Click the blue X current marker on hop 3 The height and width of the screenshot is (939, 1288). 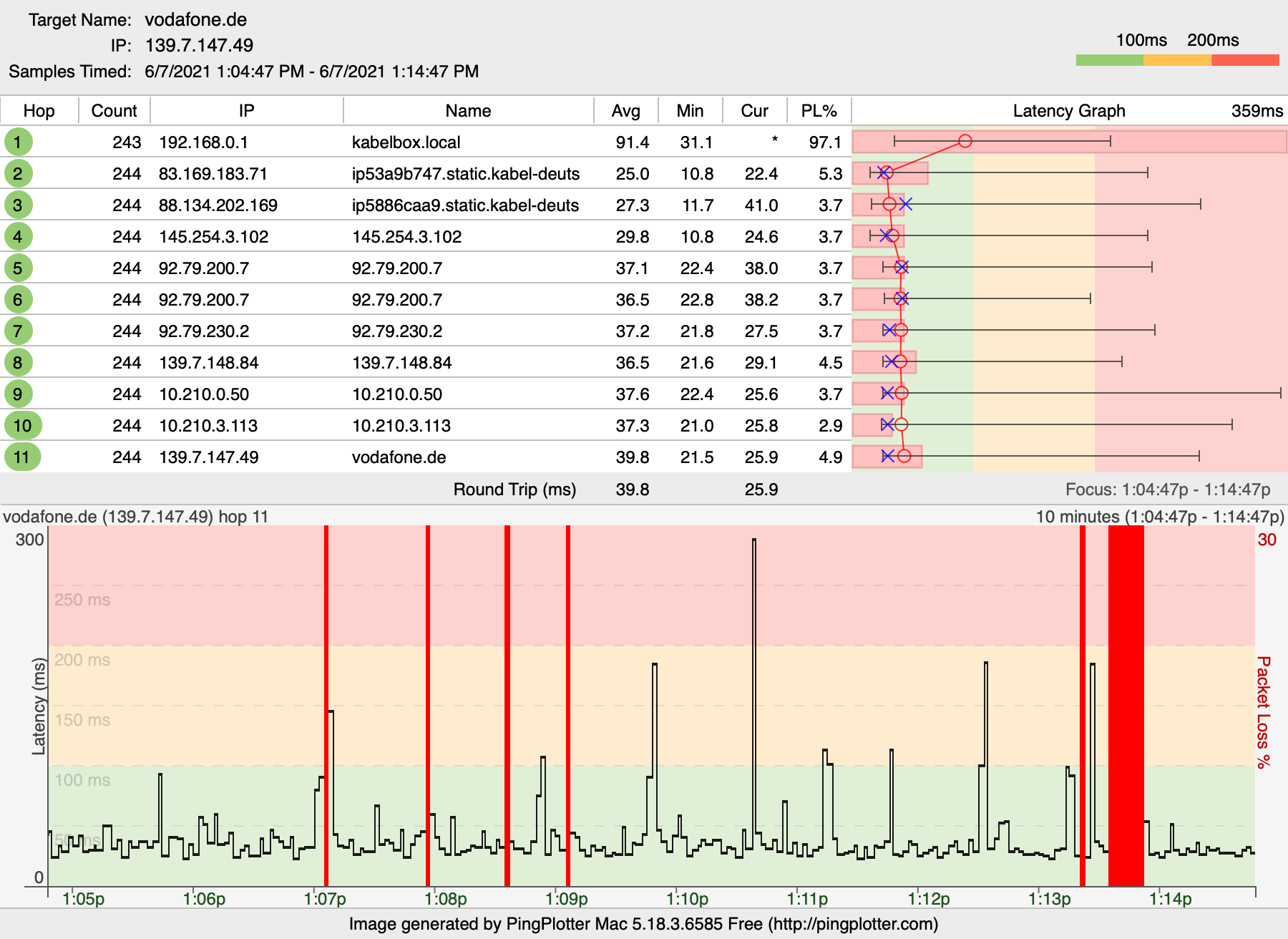906,205
